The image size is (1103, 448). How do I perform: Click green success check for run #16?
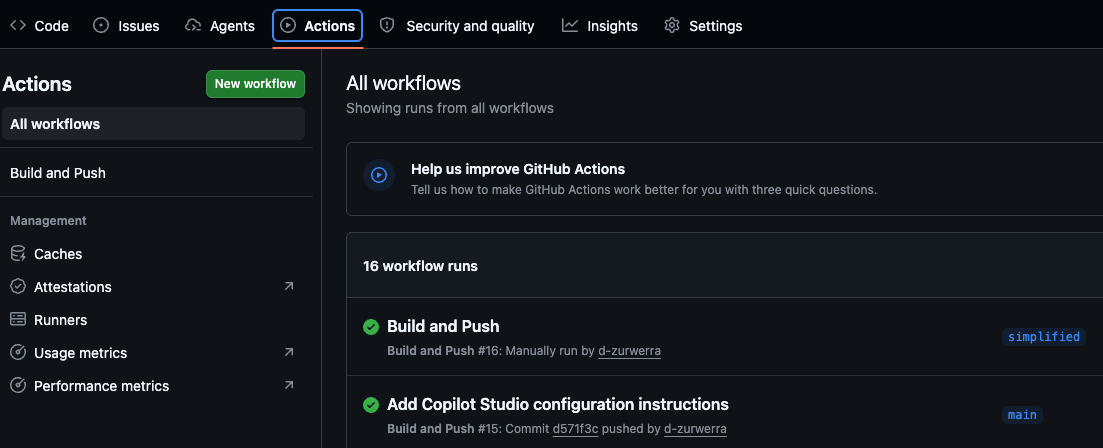pos(371,327)
